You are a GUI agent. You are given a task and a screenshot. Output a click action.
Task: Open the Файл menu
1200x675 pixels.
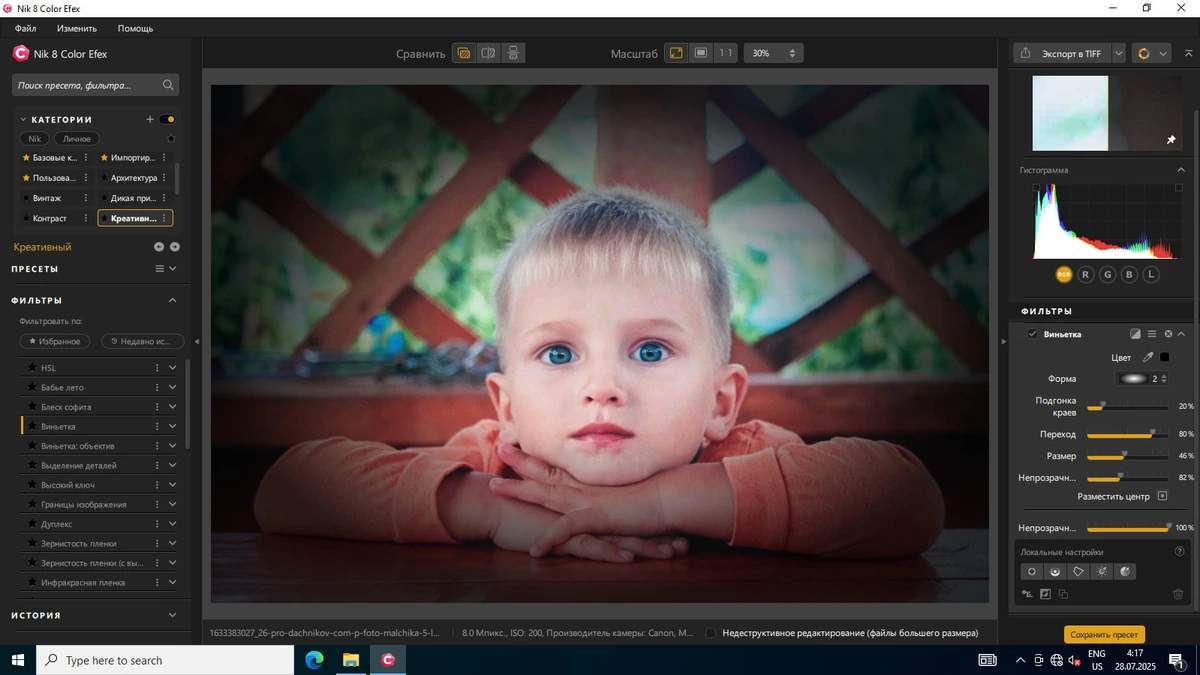(25, 29)
